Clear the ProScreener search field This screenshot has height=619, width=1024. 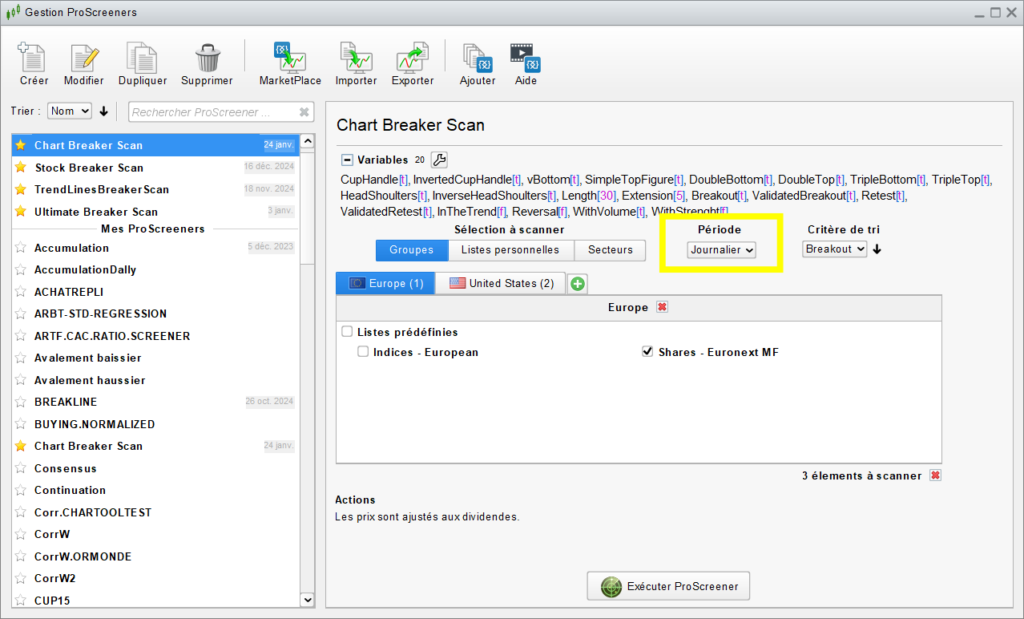[304, 112]
